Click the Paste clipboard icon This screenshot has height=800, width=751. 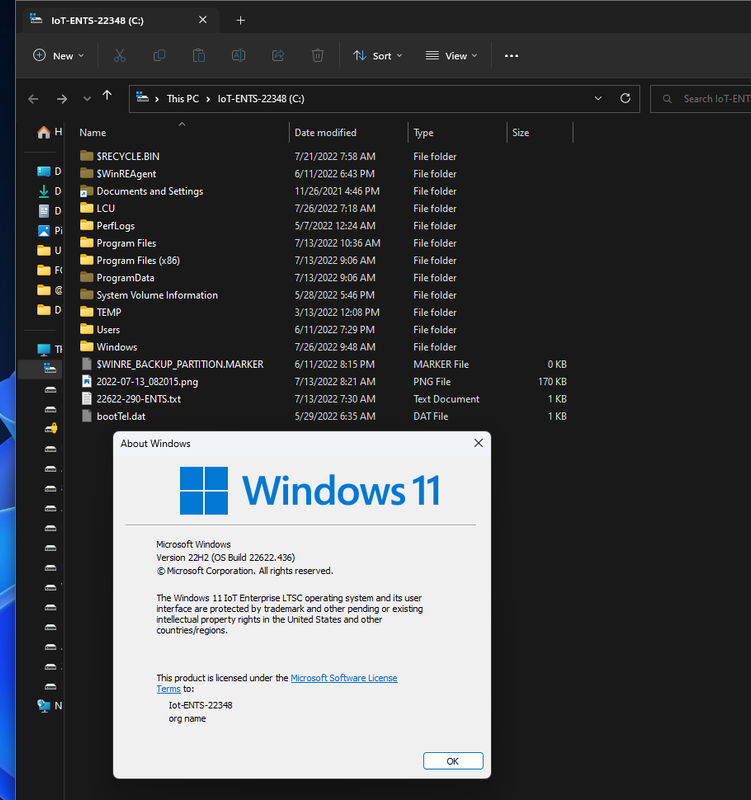coord(199,56)
